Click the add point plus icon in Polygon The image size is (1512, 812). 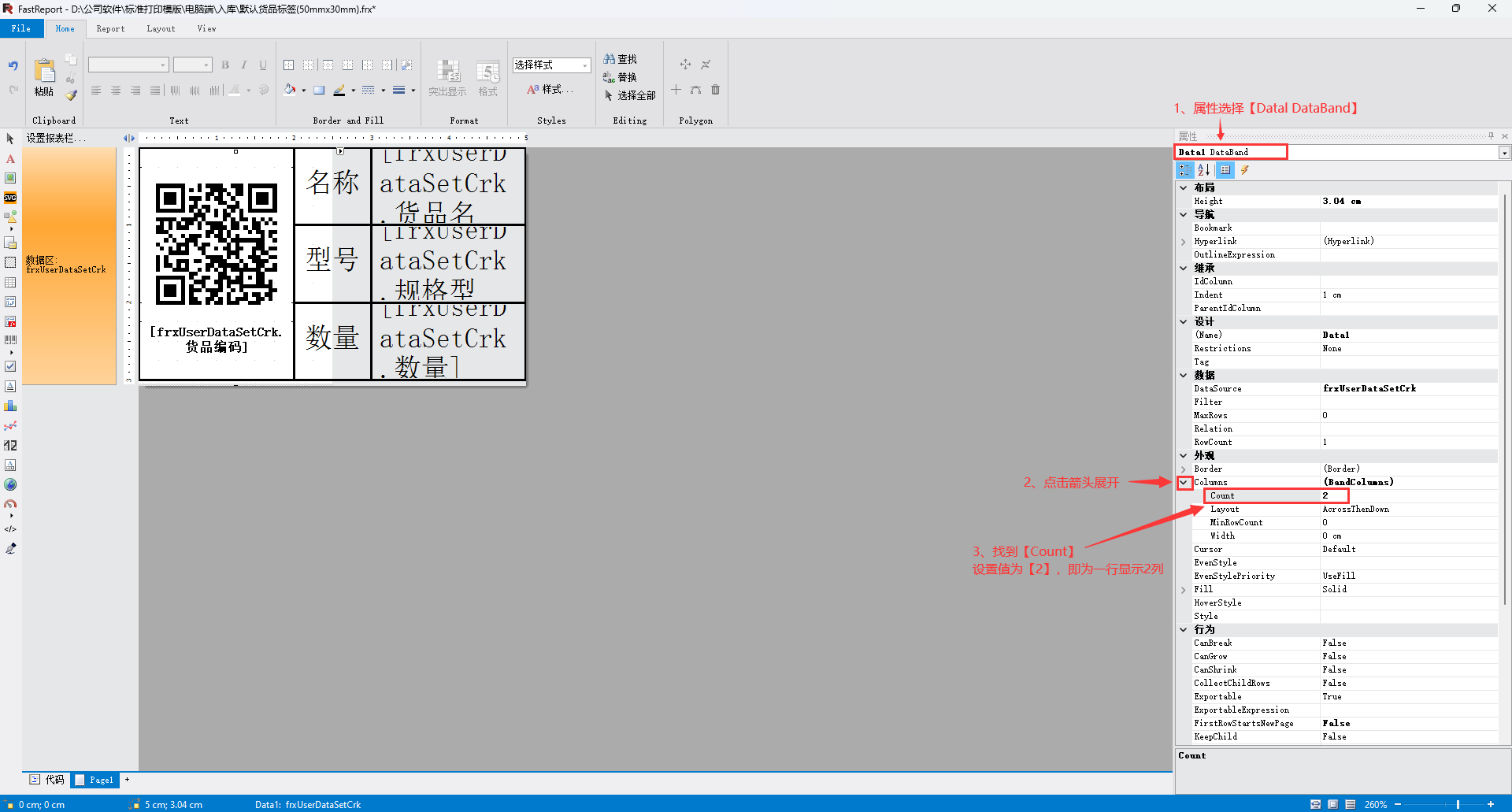click(x=676, y=90)
